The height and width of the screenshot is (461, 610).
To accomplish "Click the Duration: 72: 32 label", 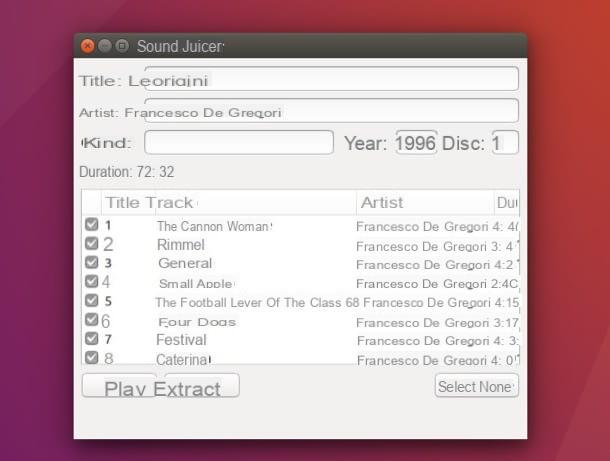I will (x=127, y=172).
